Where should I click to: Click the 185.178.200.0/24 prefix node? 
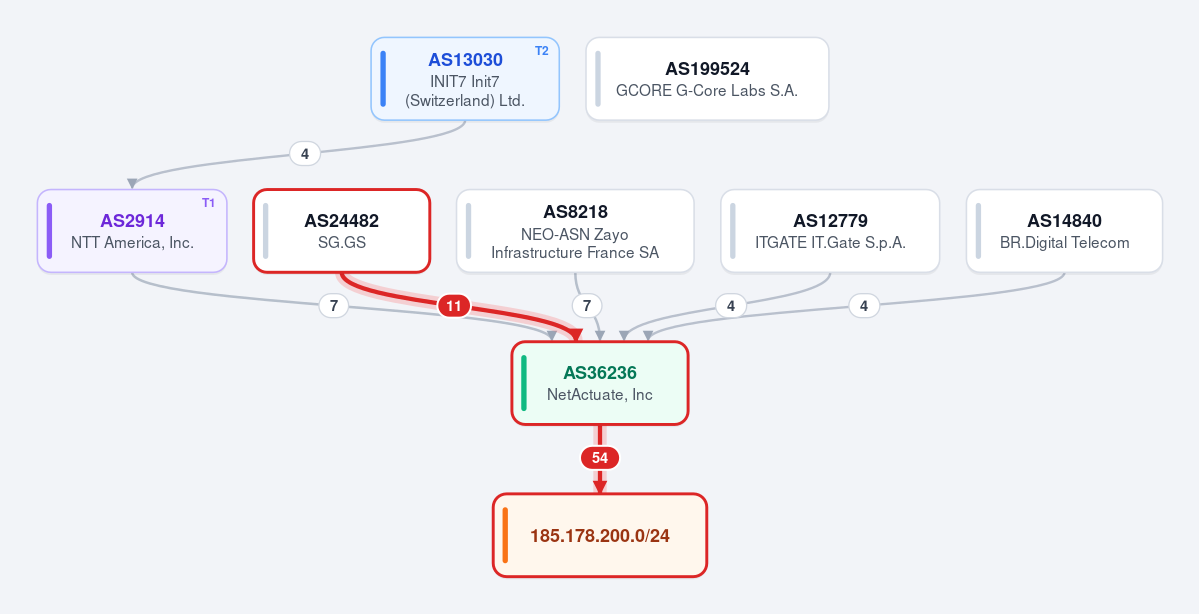(600, 535)
